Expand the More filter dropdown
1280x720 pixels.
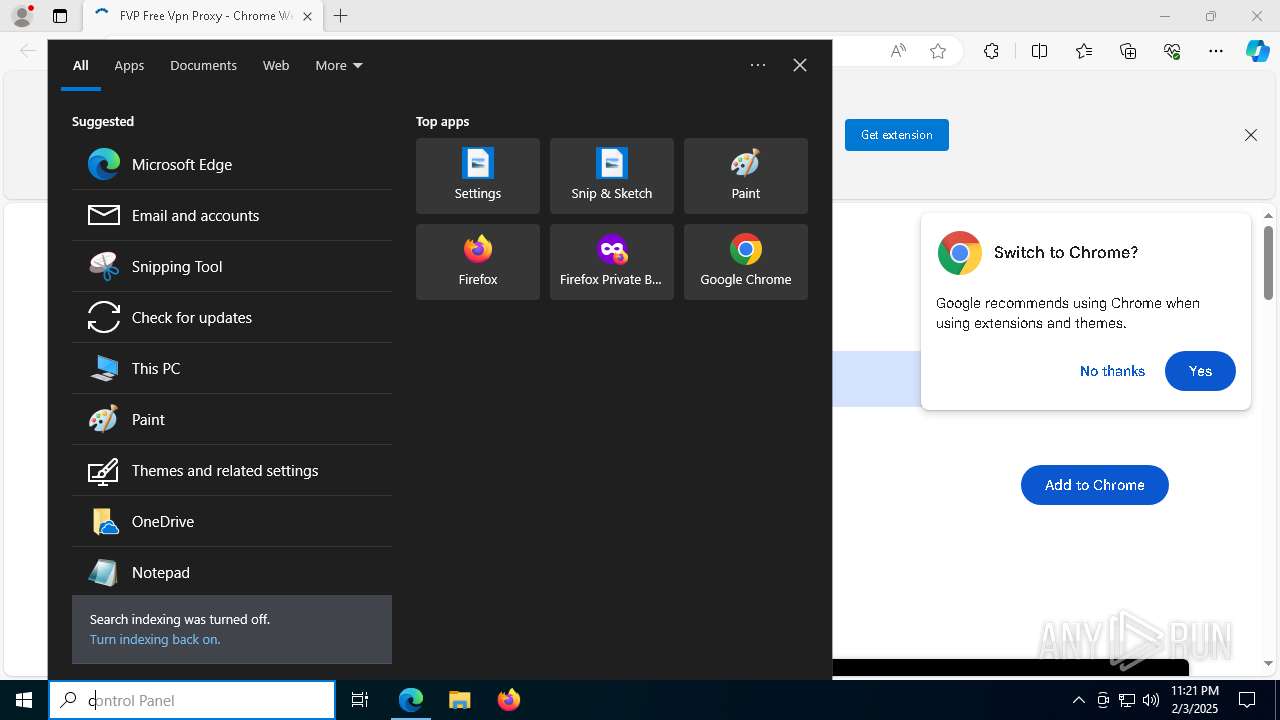(x=339, y=65)
